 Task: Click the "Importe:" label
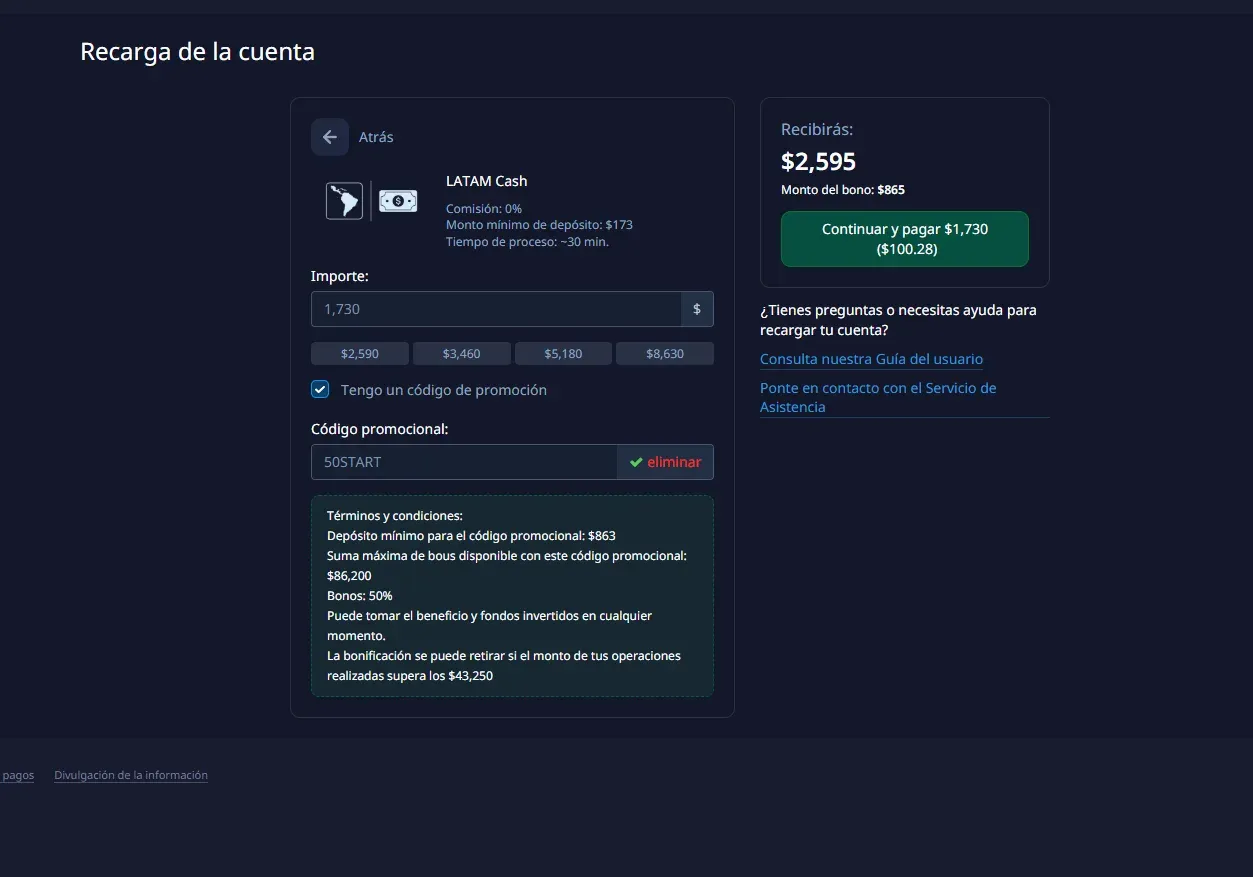340,276
